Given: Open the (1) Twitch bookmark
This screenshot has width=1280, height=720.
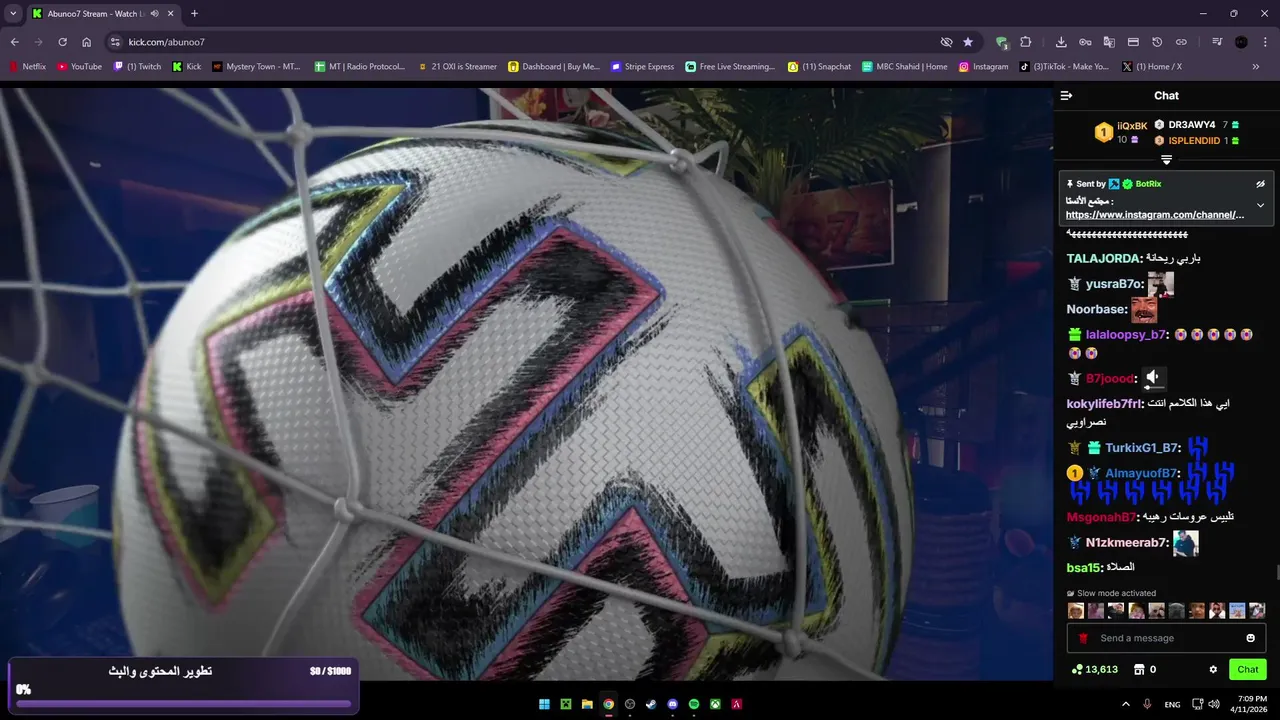Looking at the screenshot, I should pyautogui.click(x=137, y=67).
